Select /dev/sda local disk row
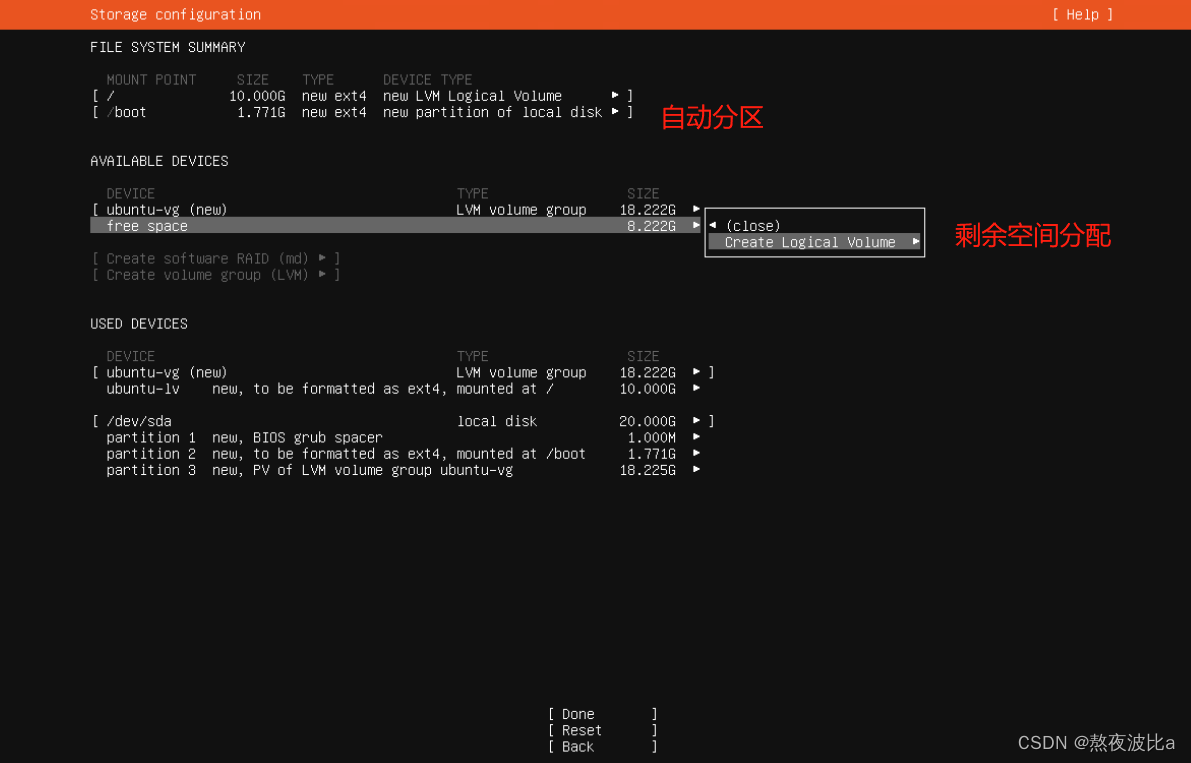This screenshot has width=1191, height=763. click(403, 421)
